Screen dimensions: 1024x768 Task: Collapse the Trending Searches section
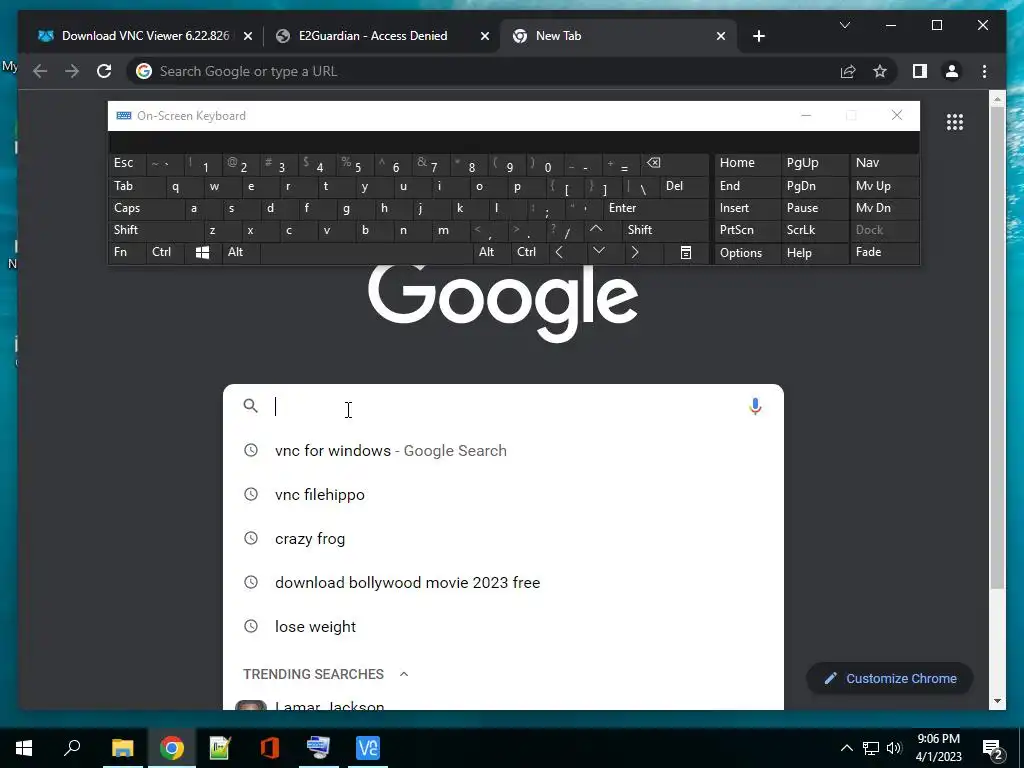coord(404,674)
